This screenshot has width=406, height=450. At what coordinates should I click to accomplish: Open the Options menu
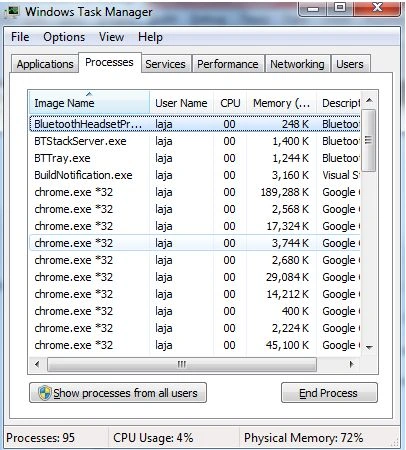64,37
